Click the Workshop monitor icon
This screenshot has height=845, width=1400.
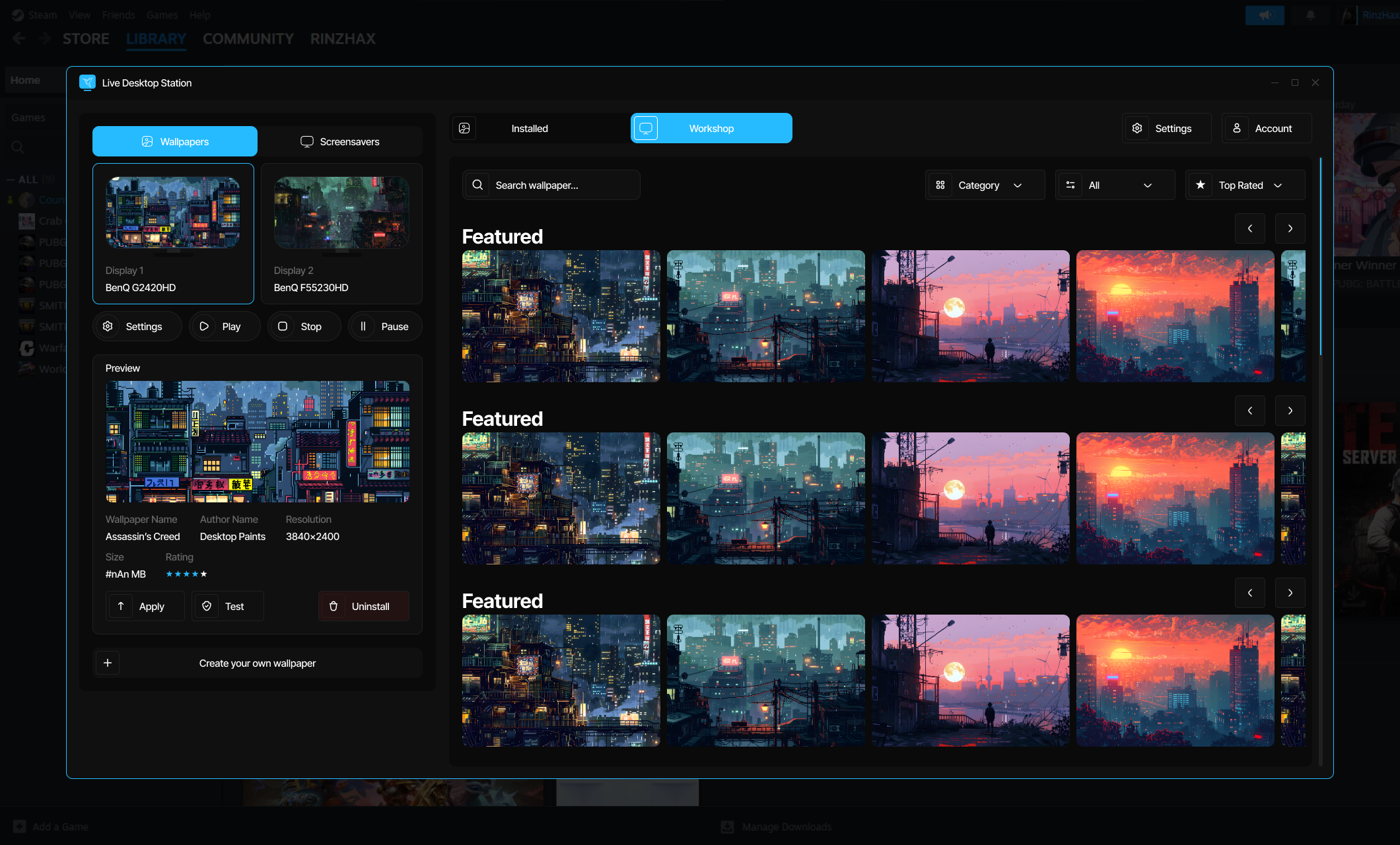pyautogui.click(x=646, y=128)
